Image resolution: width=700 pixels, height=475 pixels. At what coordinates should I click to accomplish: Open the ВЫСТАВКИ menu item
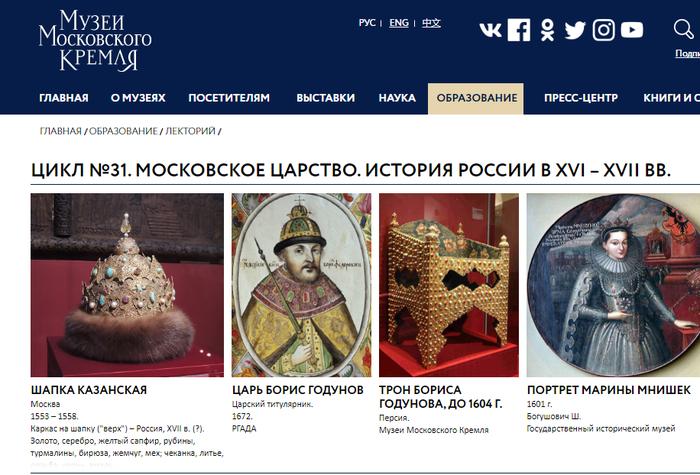point(325,98)
